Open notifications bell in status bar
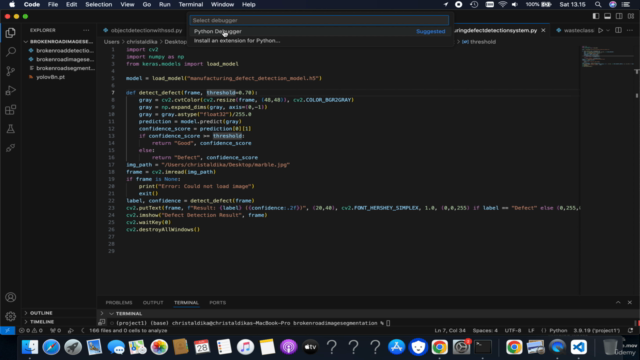 (631, 331)
